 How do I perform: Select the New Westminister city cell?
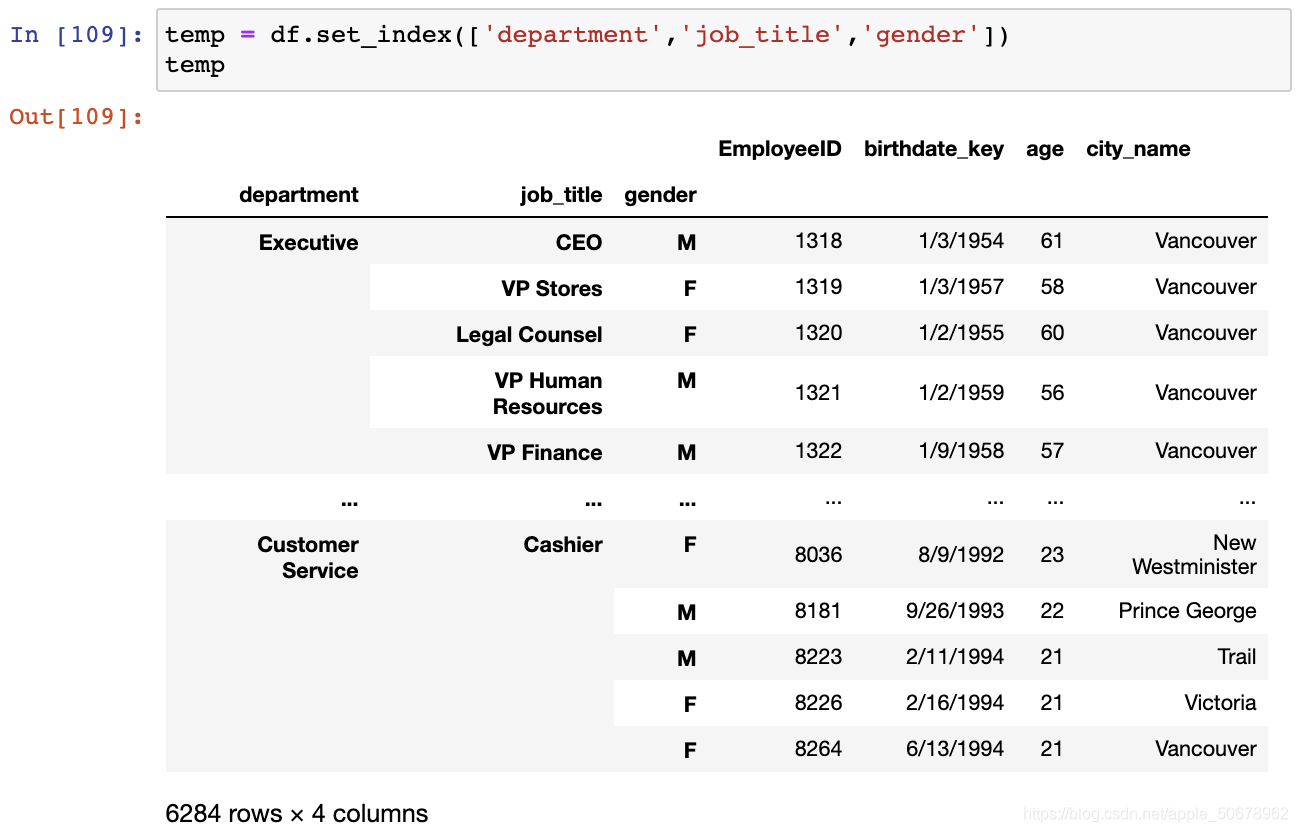coord(1194,555)
